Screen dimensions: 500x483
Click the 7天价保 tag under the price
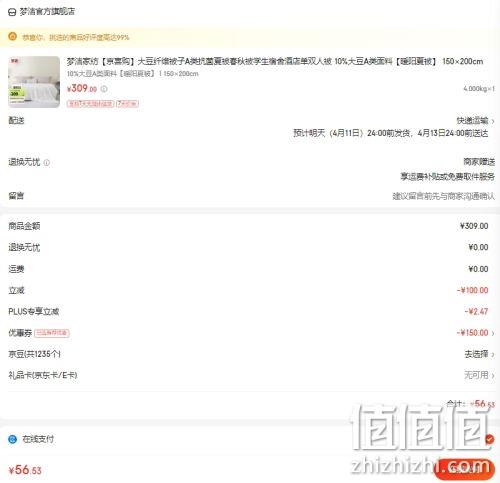point(127,104)
